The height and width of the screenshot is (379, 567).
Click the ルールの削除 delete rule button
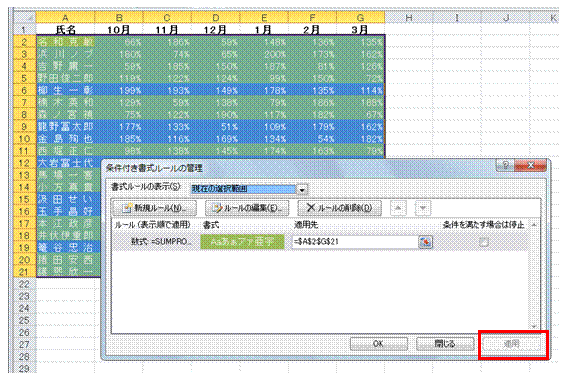(x=339, y=208)
